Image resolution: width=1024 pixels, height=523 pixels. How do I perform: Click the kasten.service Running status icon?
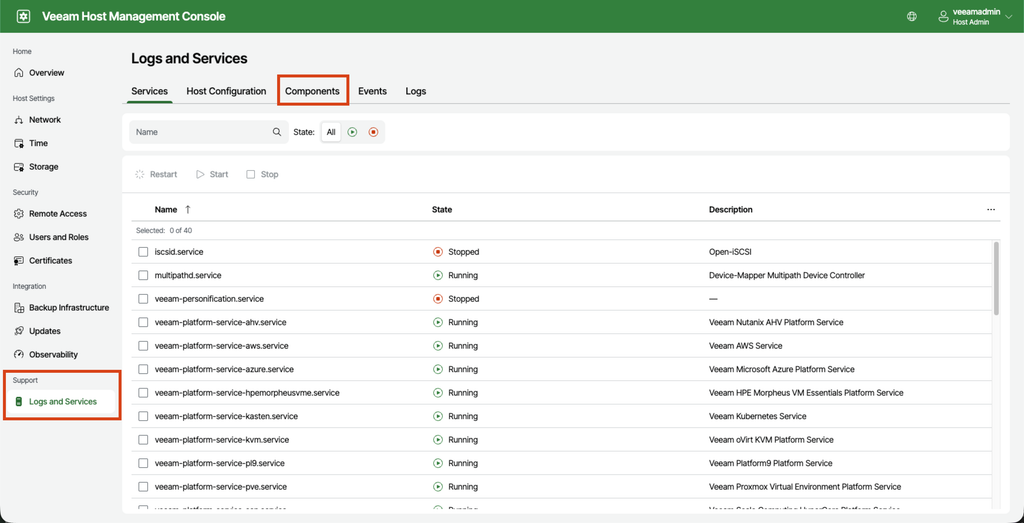pos(438,417)
